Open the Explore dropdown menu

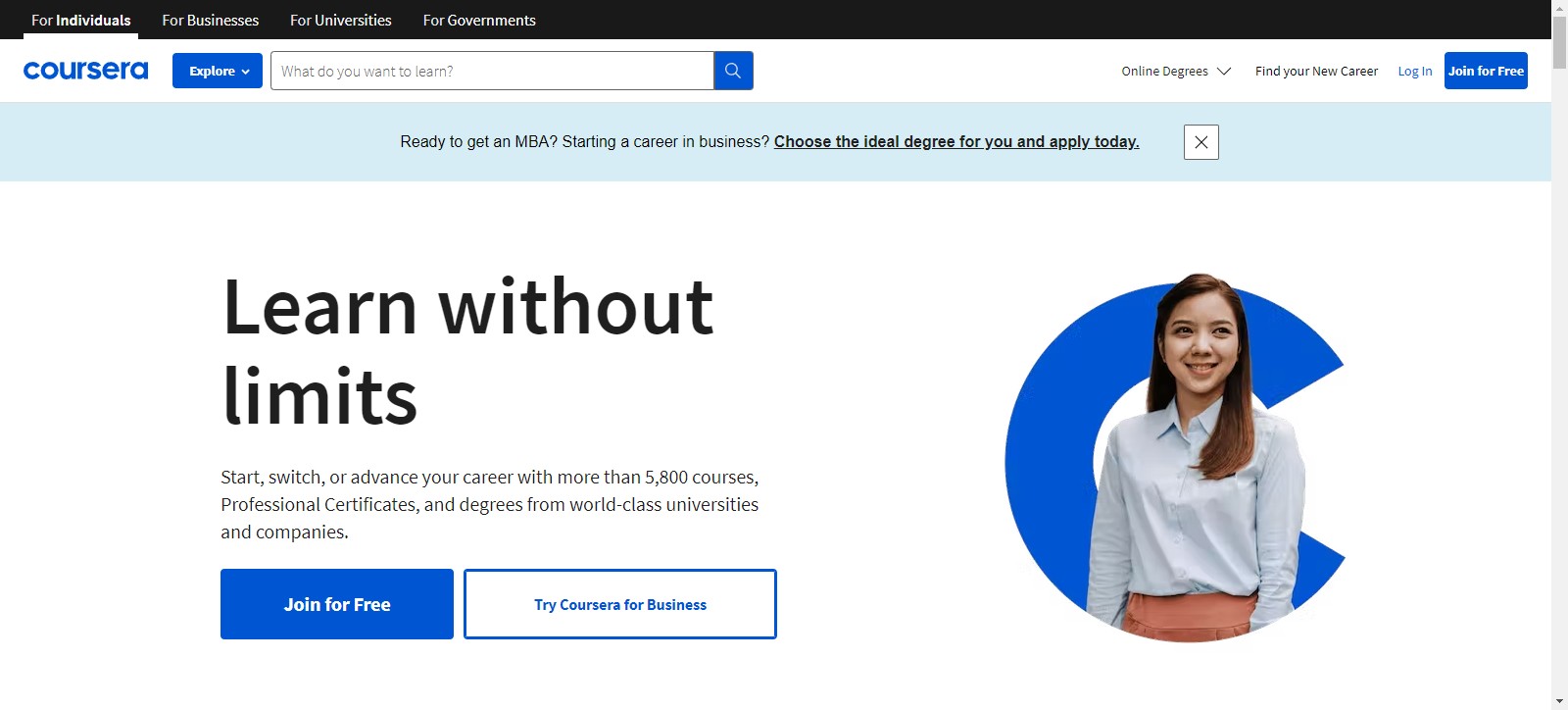218,71
